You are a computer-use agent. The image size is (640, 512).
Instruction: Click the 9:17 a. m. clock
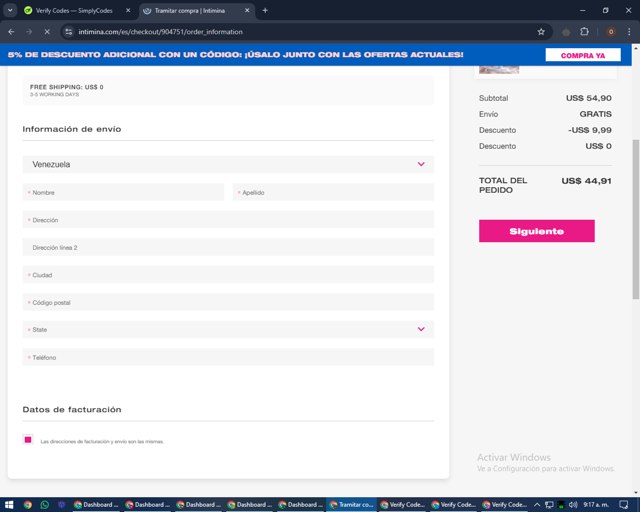[596, 505]
